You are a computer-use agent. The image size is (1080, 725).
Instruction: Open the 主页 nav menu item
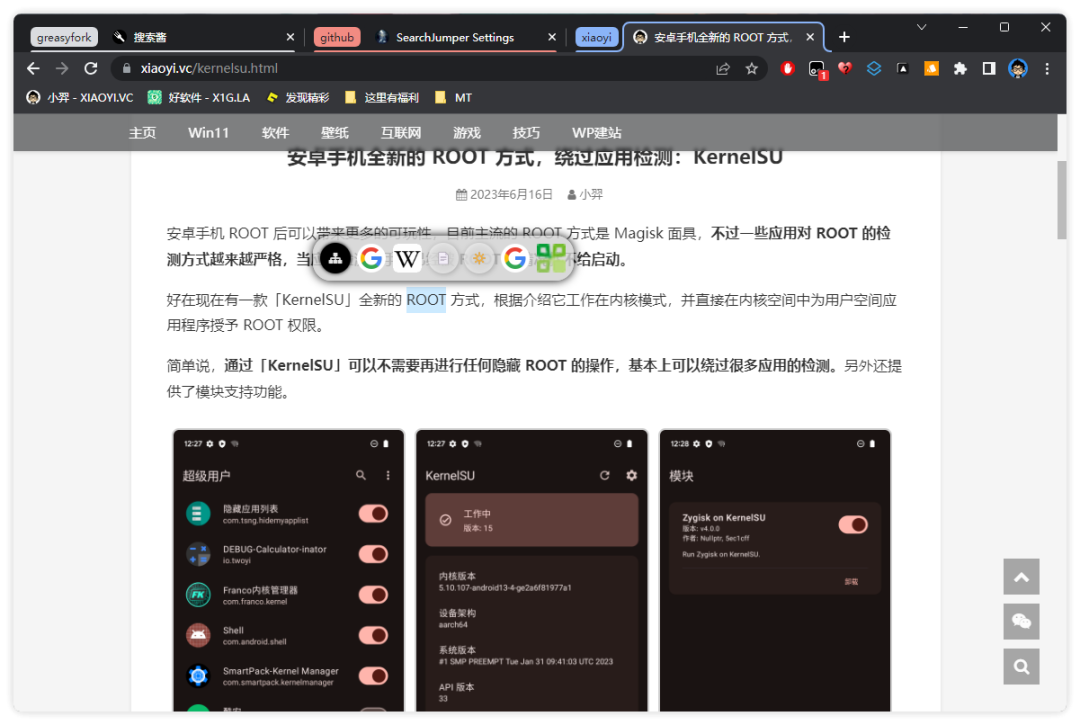(143, 133)
